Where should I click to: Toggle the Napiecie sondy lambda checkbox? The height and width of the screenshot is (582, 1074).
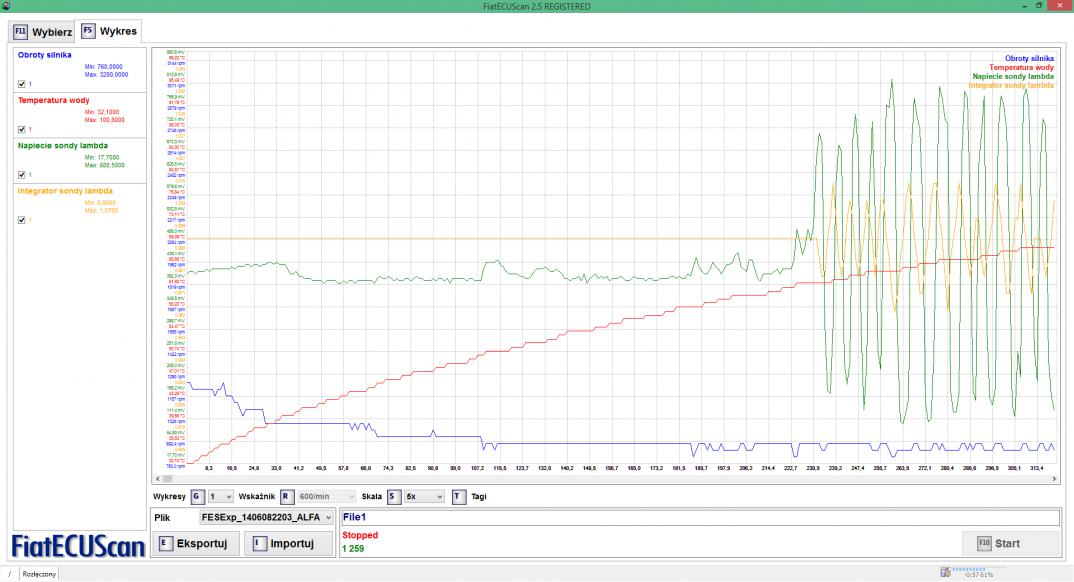[23, 175]
